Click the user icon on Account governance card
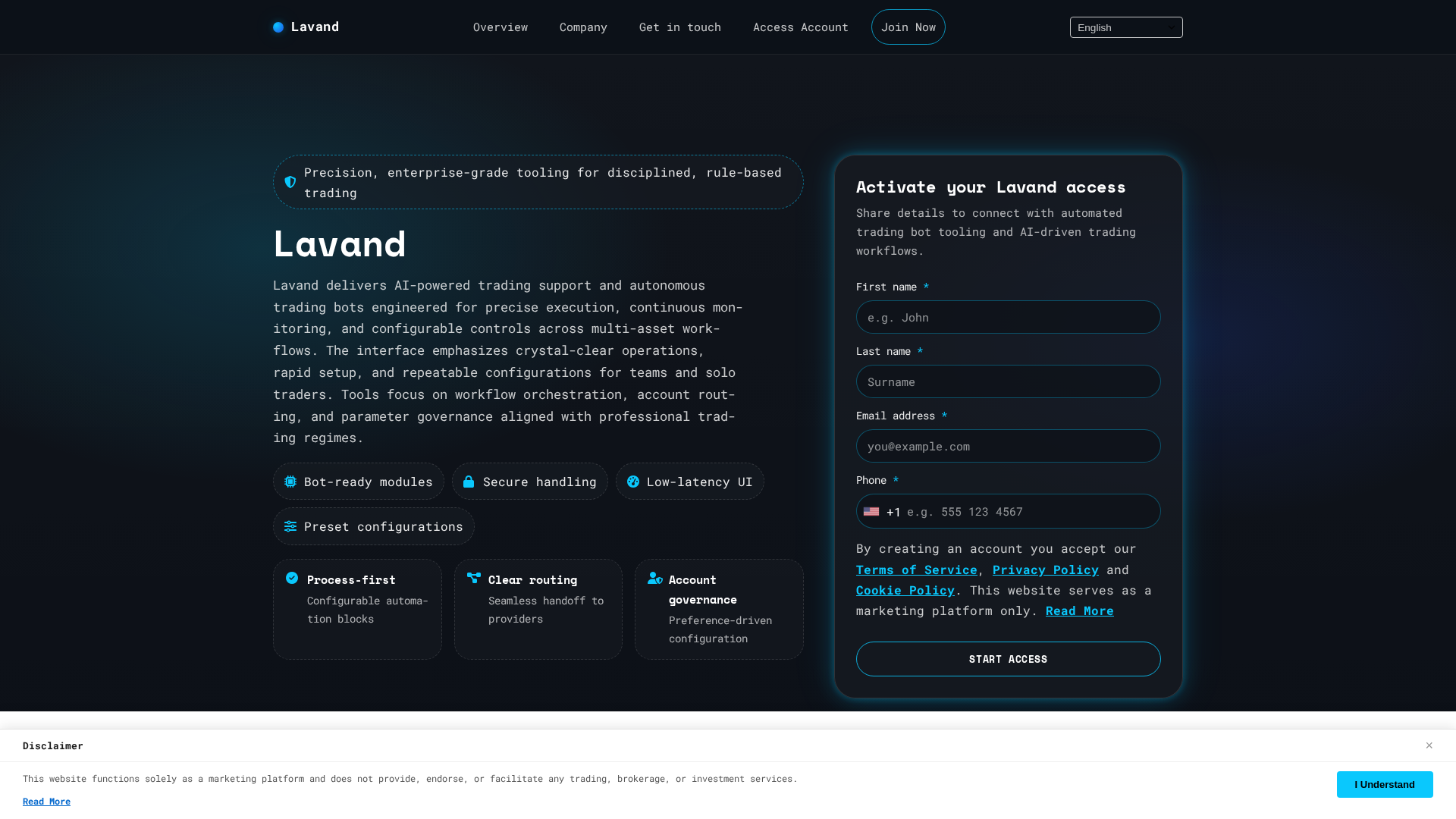This screenshot has width=1456, height=819. [655, 578]
